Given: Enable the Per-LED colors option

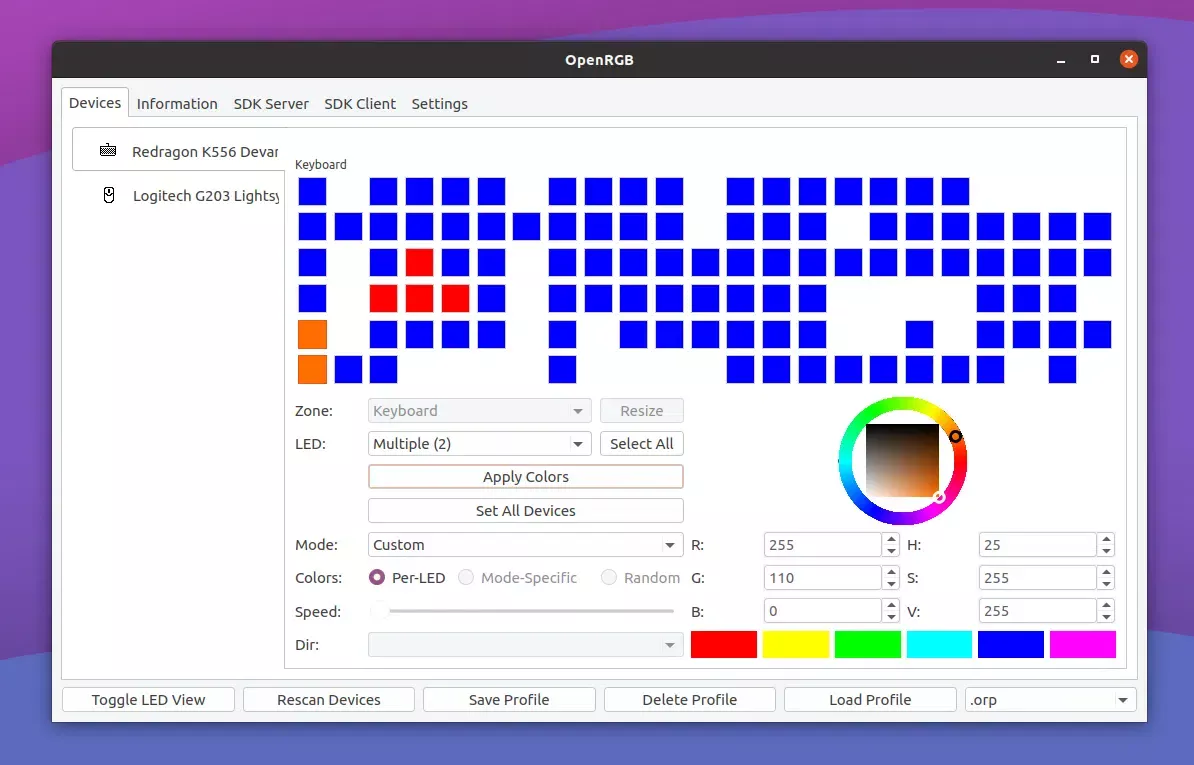Looking at the screenshot, I should [377, 577].
